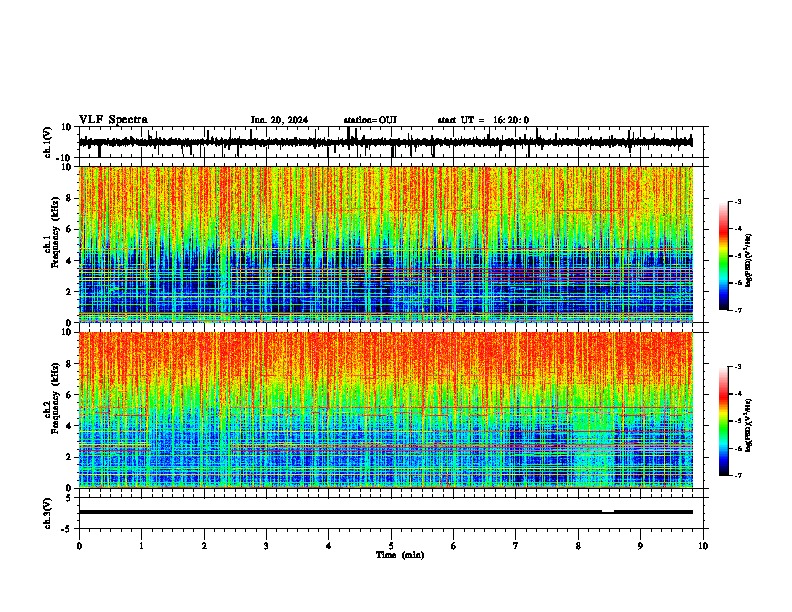Click the "4" minute tick label
Image resolution: width=792 pixels, height=612 pixels.
point(328,546)
